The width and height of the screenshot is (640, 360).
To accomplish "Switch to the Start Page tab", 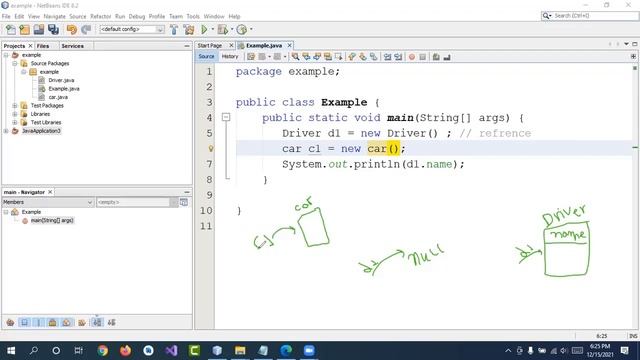I will coord(210,46).
